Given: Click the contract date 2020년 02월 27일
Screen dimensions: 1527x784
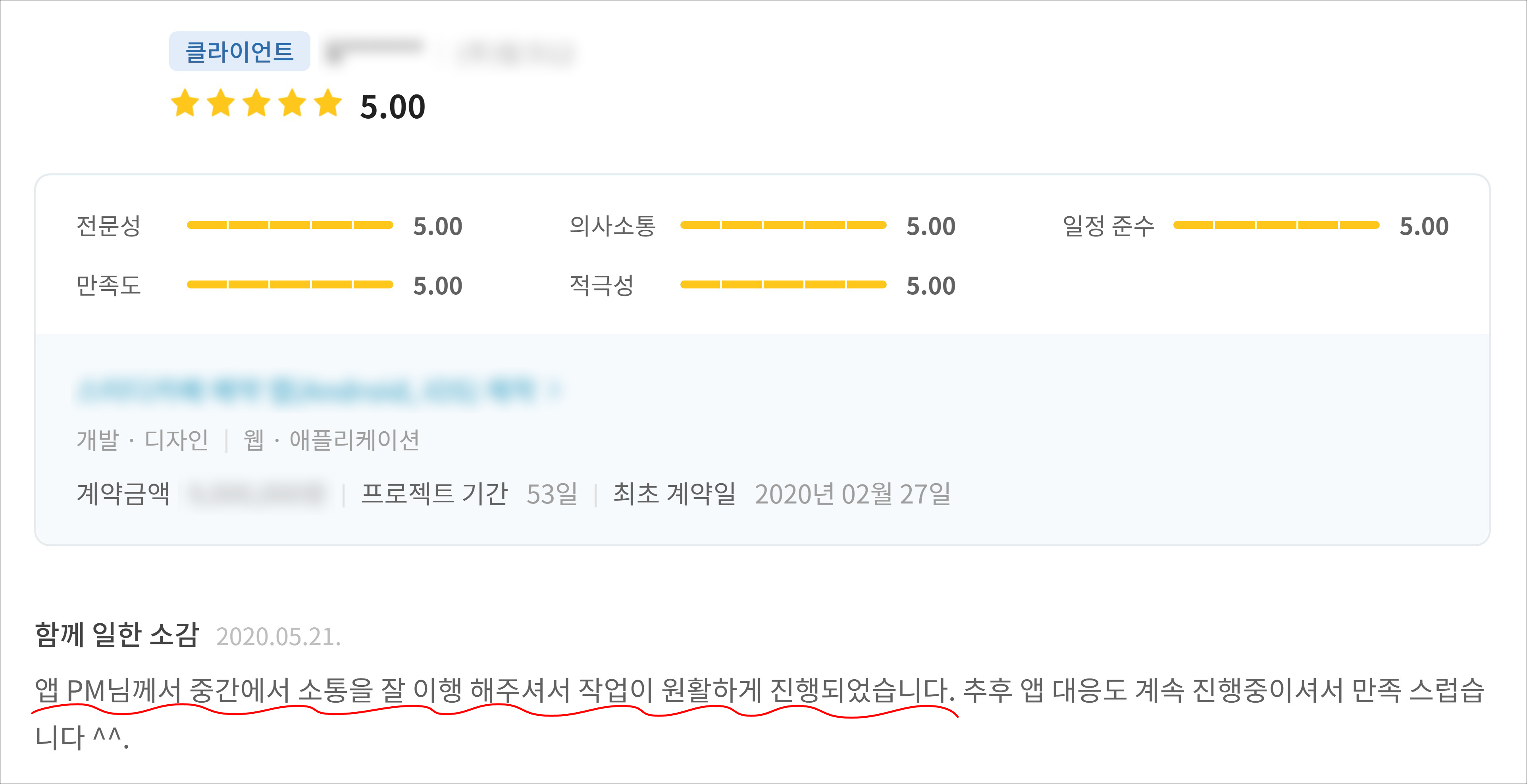Looking at the screenshot, I should (x=853, y=494).
